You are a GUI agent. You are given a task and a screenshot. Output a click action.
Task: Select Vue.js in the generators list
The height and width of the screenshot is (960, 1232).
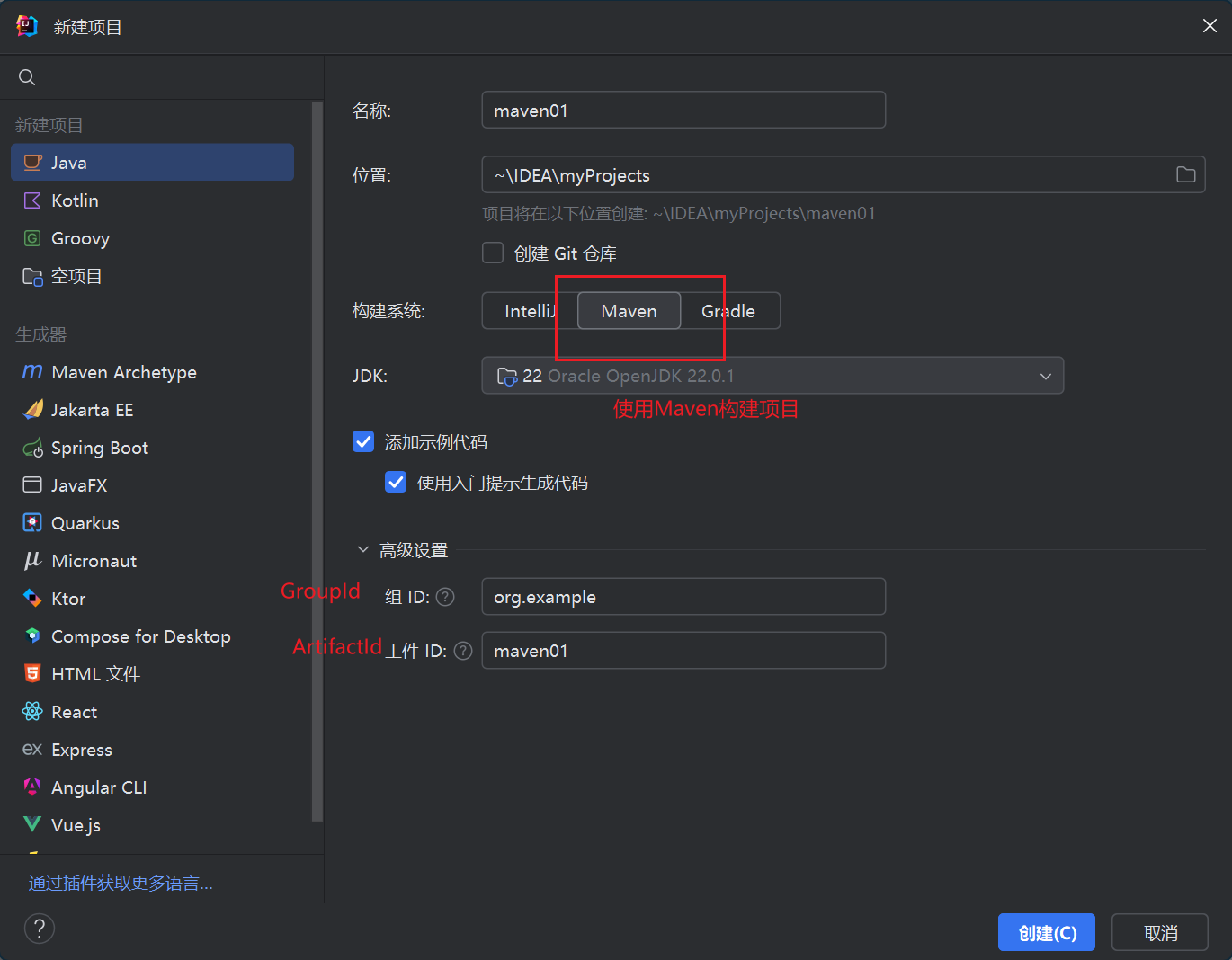pyautogui.click(x=152, y=824)
